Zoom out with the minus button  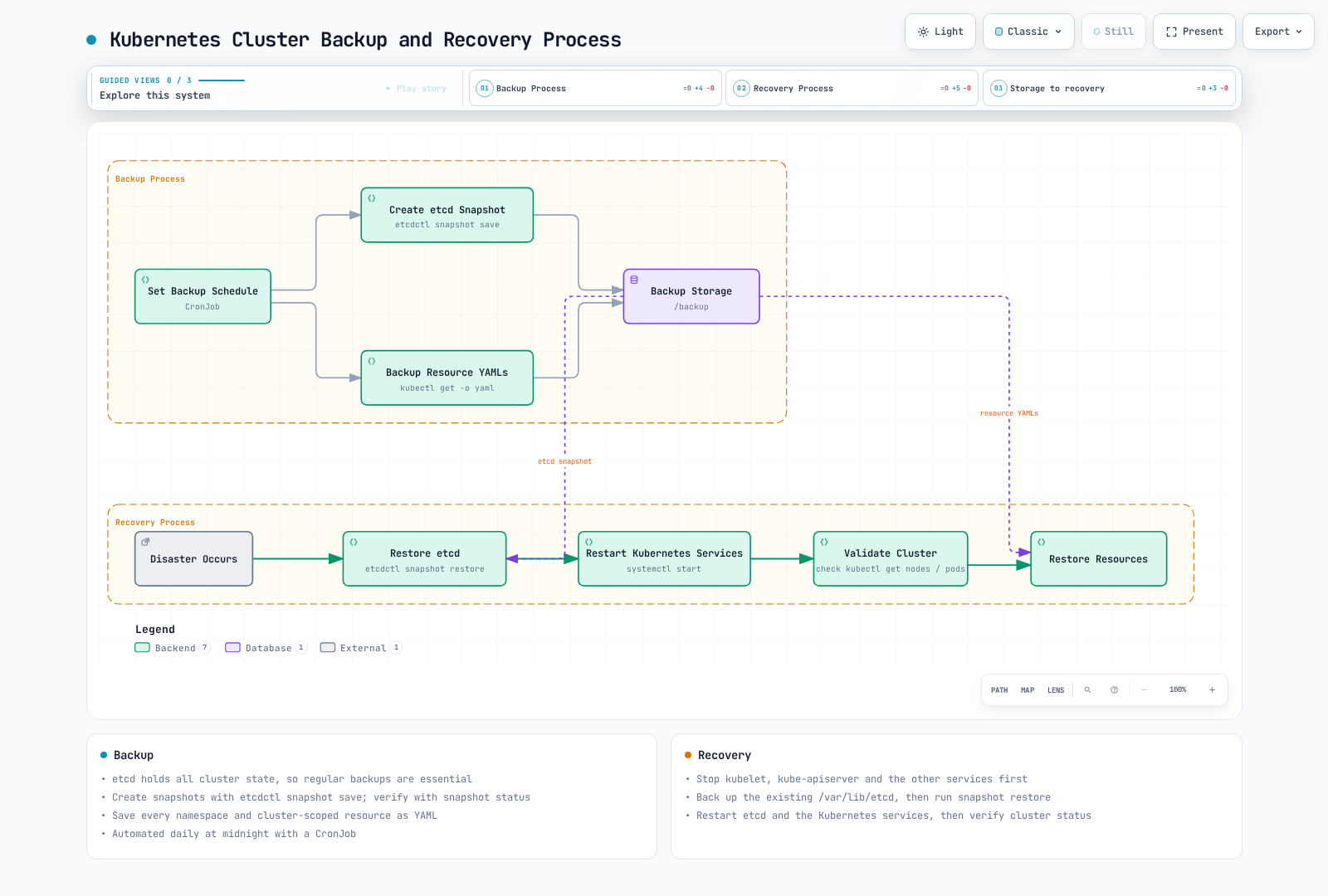(x=1144, y=690)
